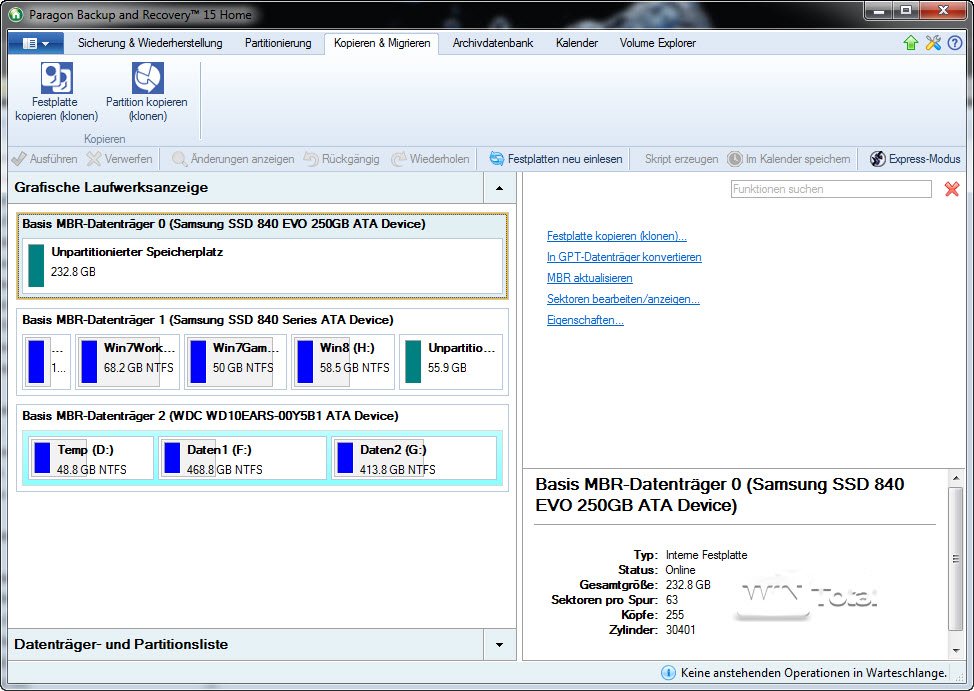Screen dimensions: 974x691
Task: Click Skript erzeugen
Action: click(681, 159)
